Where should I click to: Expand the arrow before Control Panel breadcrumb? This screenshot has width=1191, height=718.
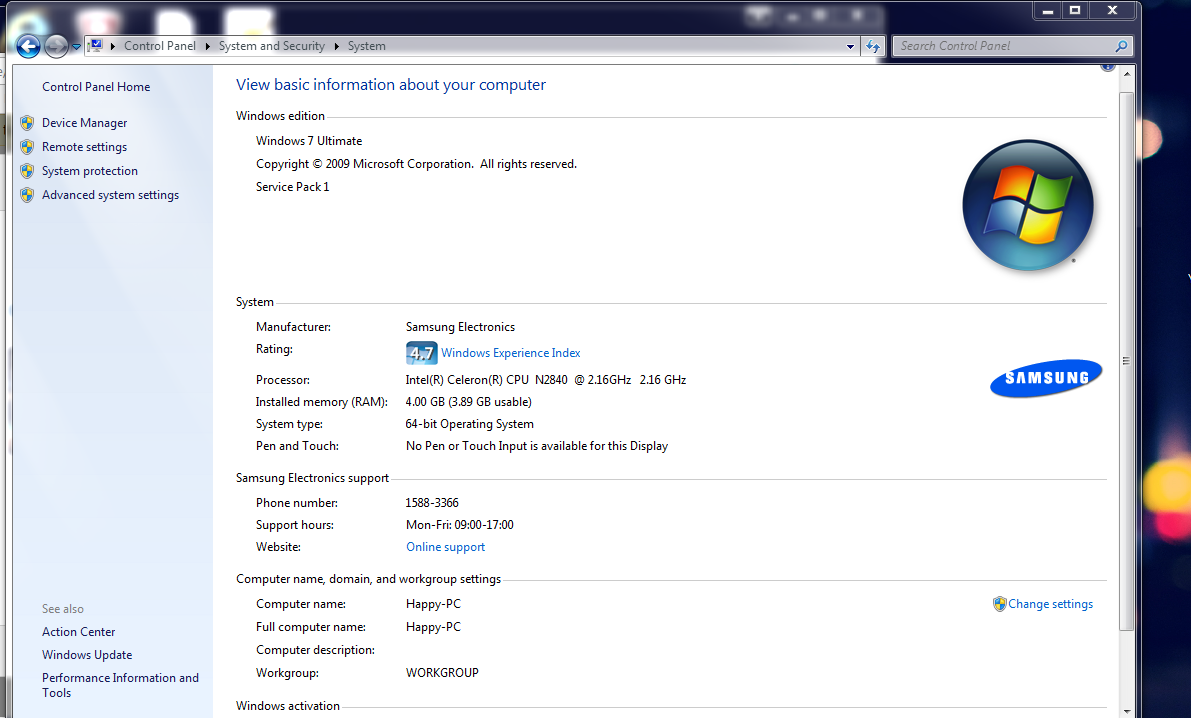point(113,46)
